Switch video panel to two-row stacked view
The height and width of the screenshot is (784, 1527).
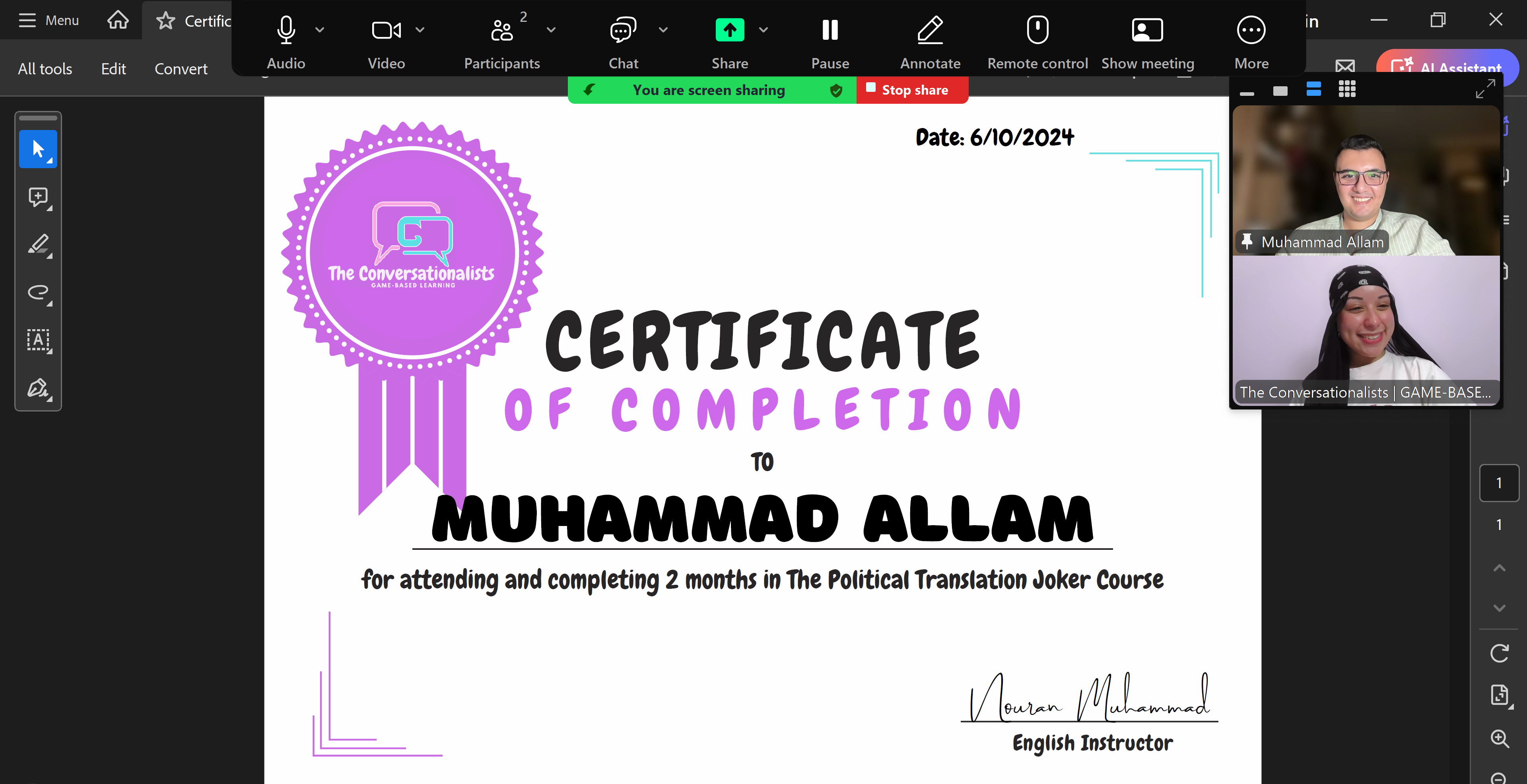(x=1313, y=89)
